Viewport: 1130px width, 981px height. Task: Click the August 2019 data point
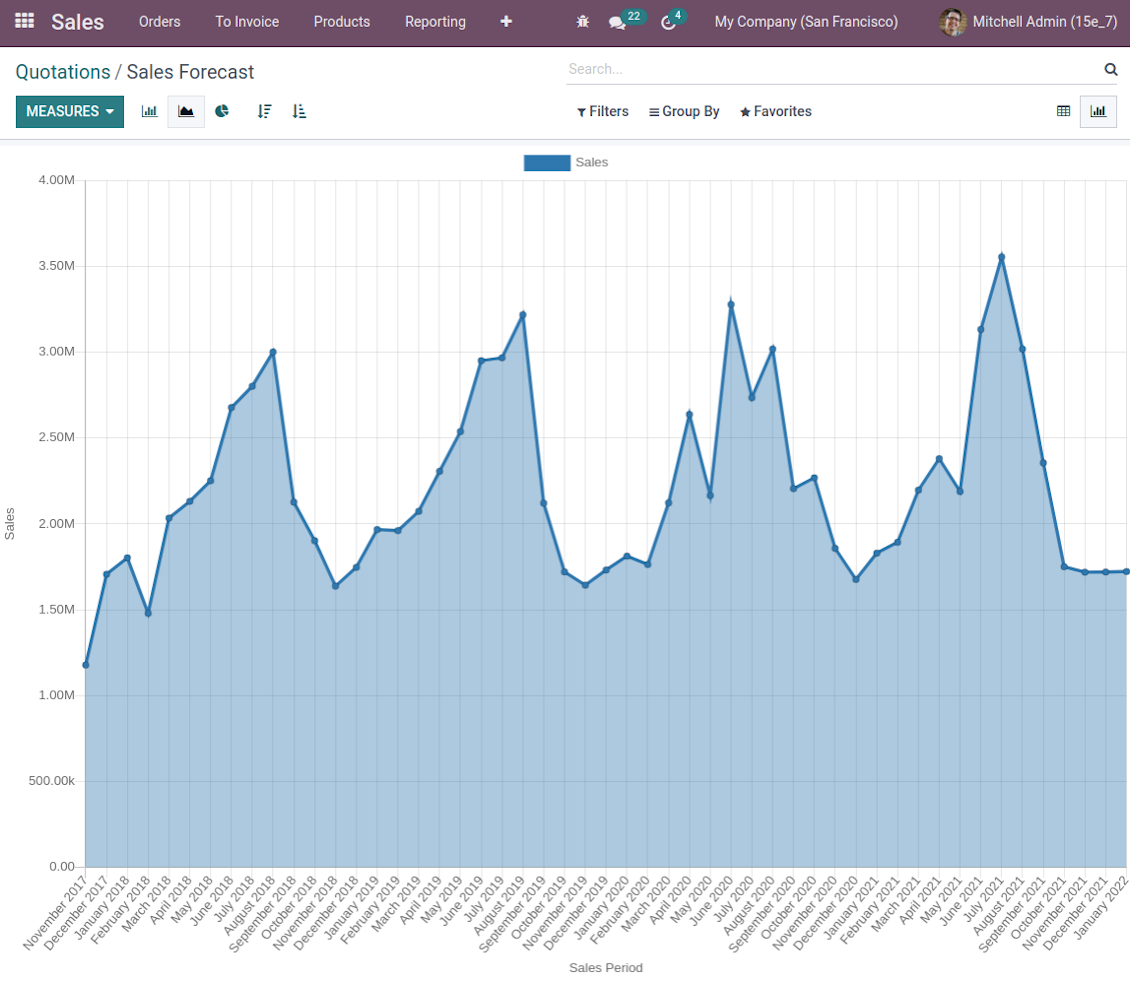[522, 314]
